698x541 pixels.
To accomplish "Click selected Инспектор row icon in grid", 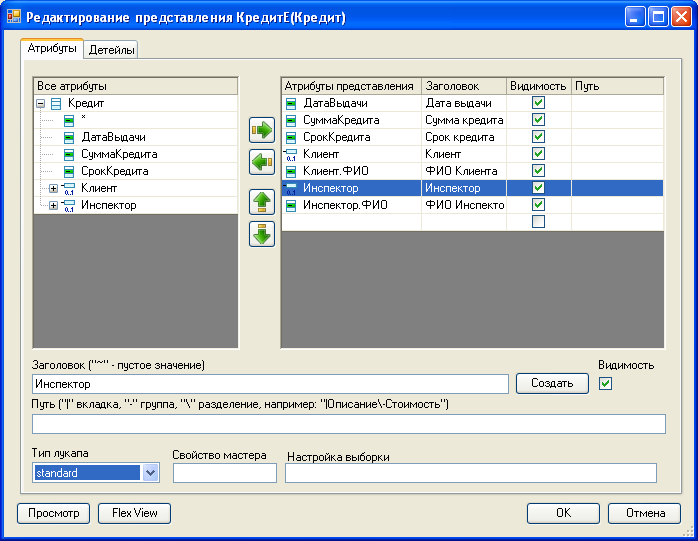I will click(x=290, y=188).
